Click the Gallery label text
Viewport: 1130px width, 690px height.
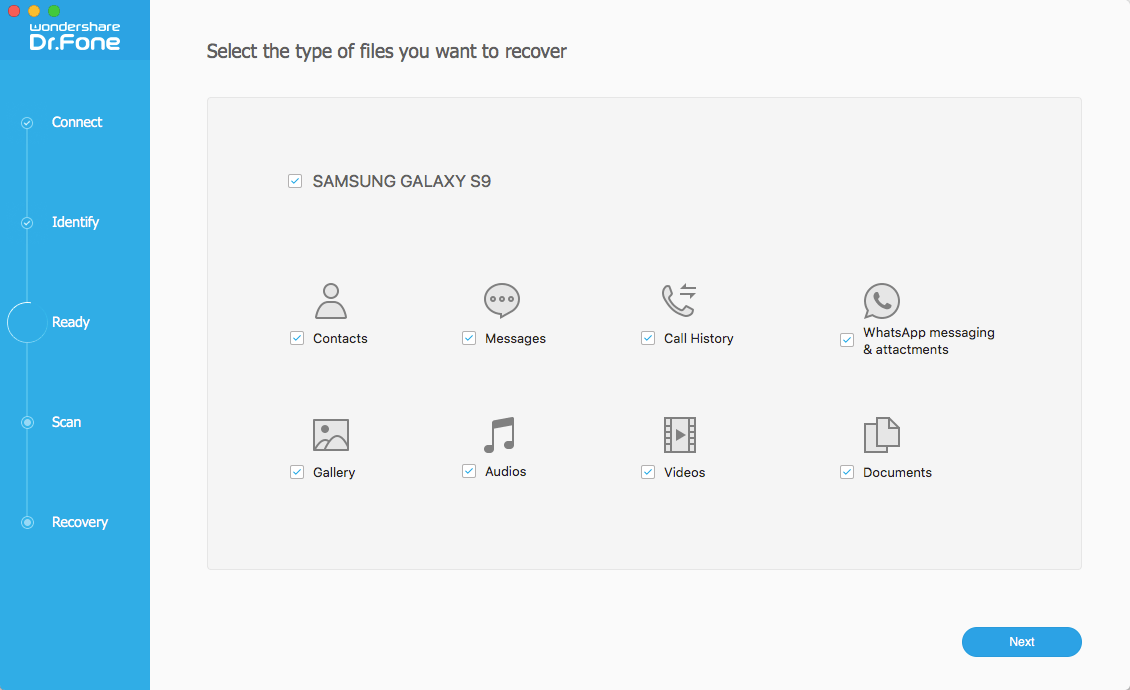[334, 472]
